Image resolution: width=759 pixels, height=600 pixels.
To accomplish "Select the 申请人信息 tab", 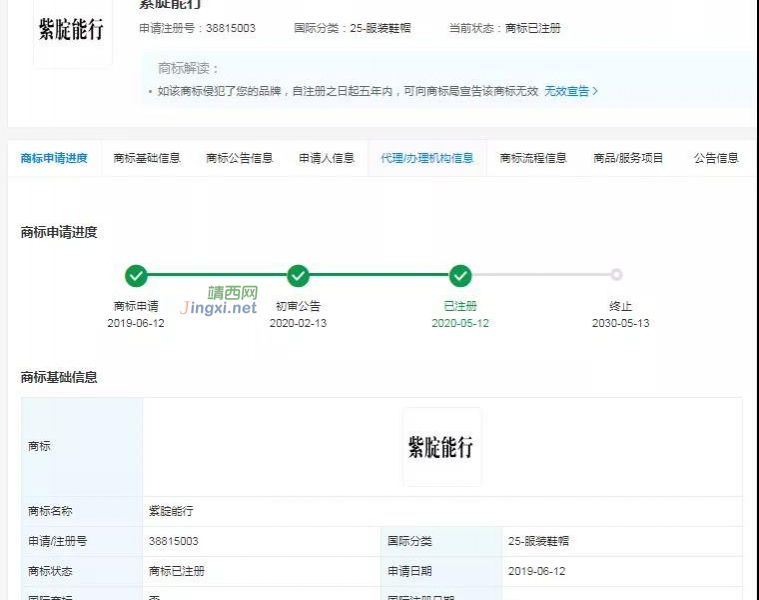I will pos(327,158).
